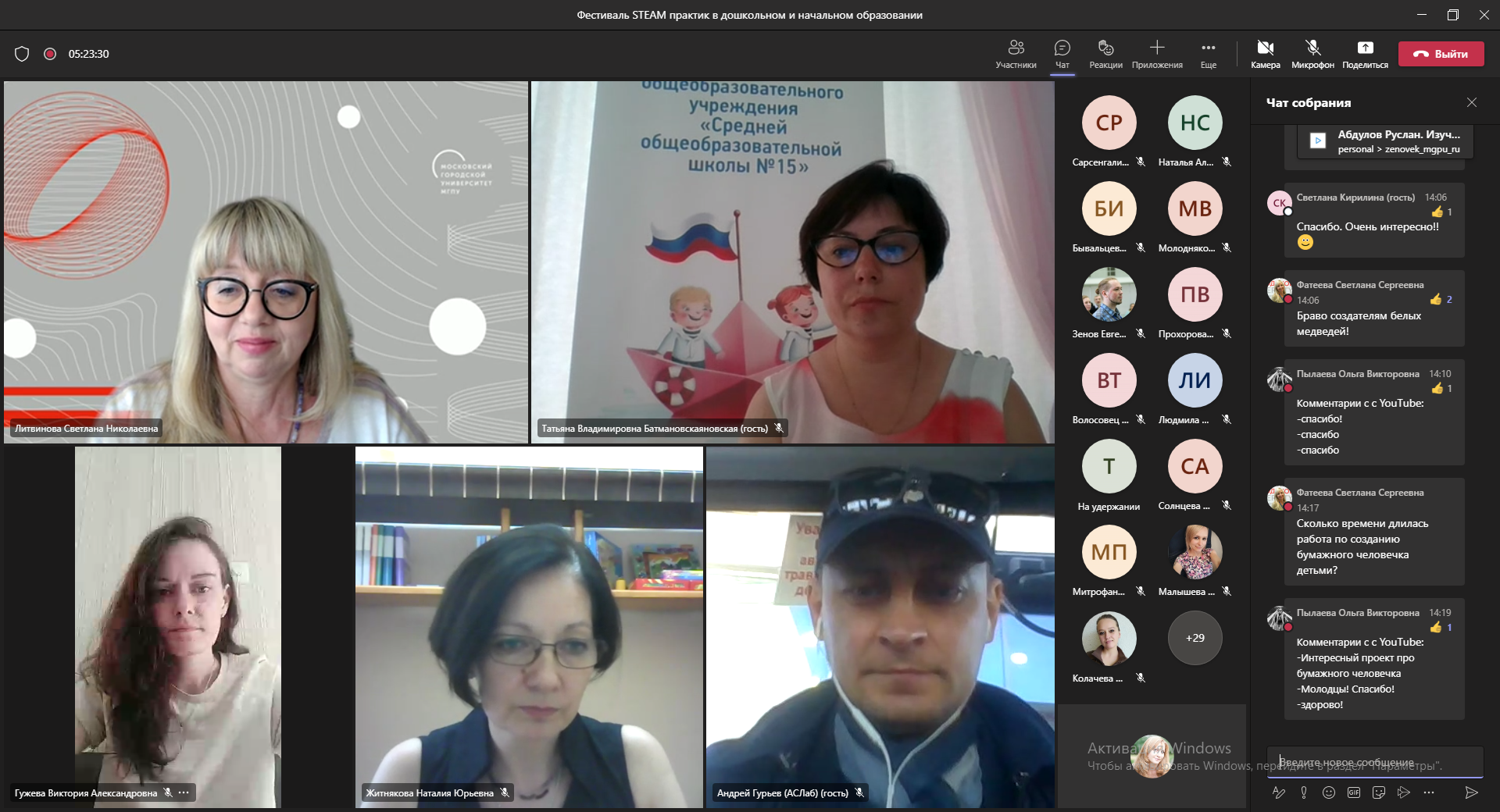Unmute the microphone
This screenshot has width=1500, height=812.
pyautogui.click(x=1312, y=54)
